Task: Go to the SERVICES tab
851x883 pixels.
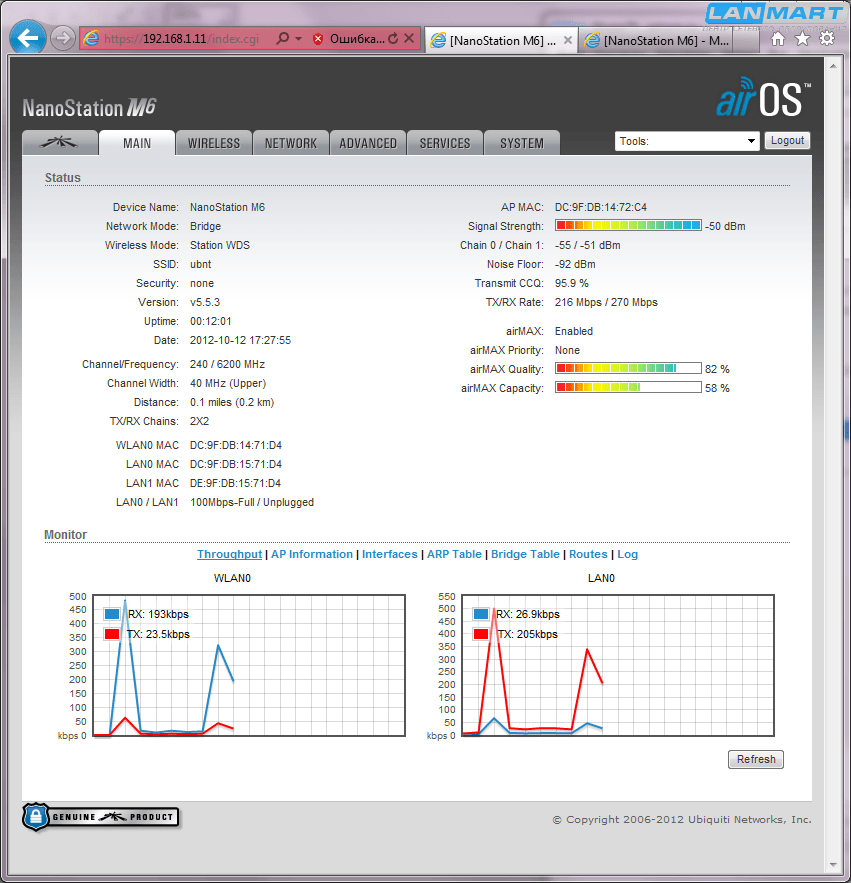Action: tap(445, 143)
